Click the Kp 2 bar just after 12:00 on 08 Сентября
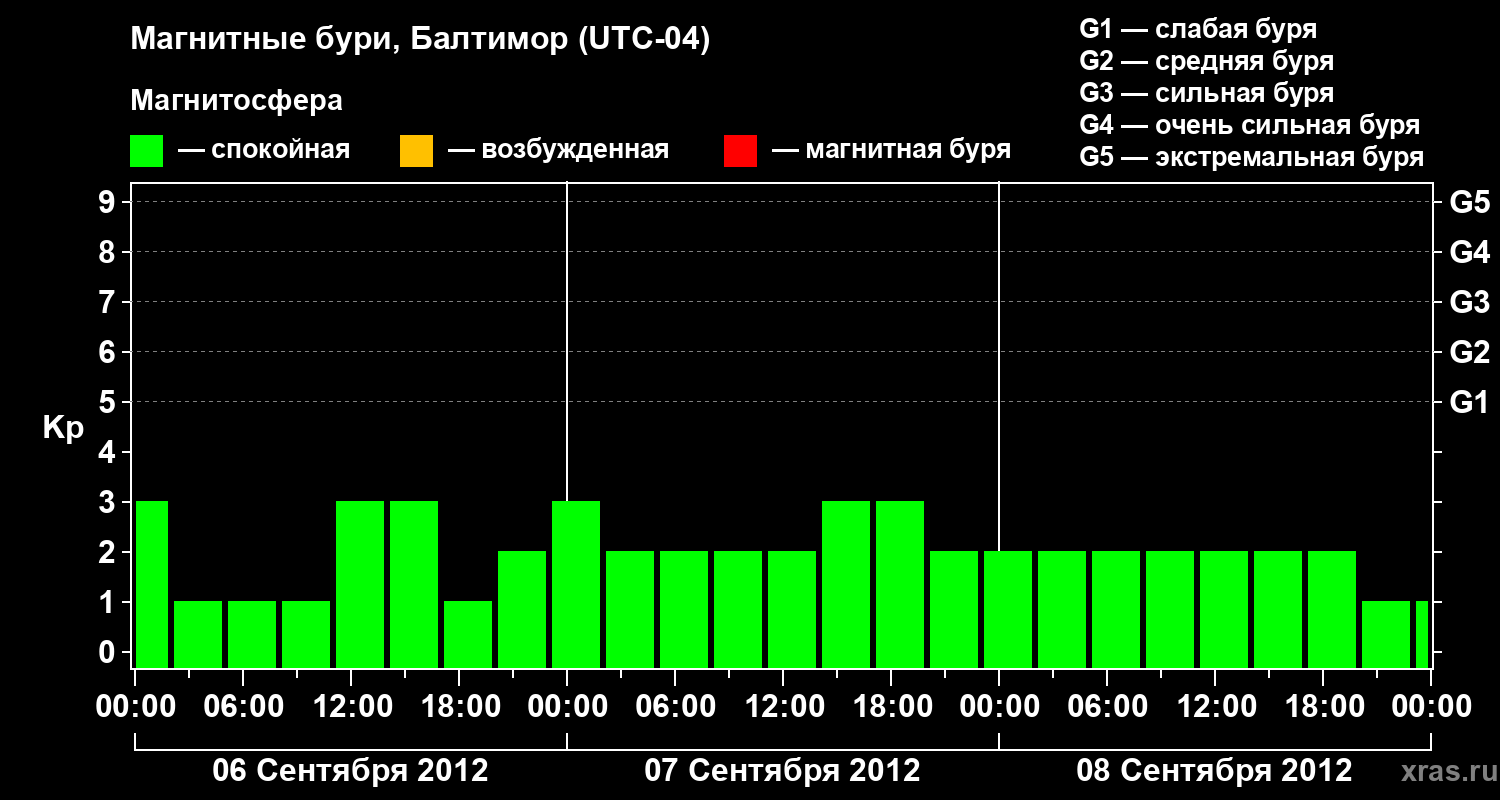 point(1224,609)
